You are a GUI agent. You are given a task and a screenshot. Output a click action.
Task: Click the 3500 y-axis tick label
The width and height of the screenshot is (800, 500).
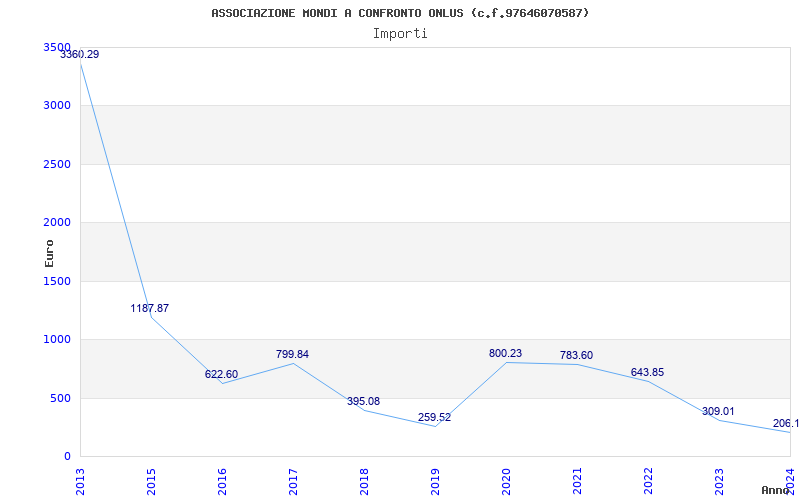pos(57,47)
